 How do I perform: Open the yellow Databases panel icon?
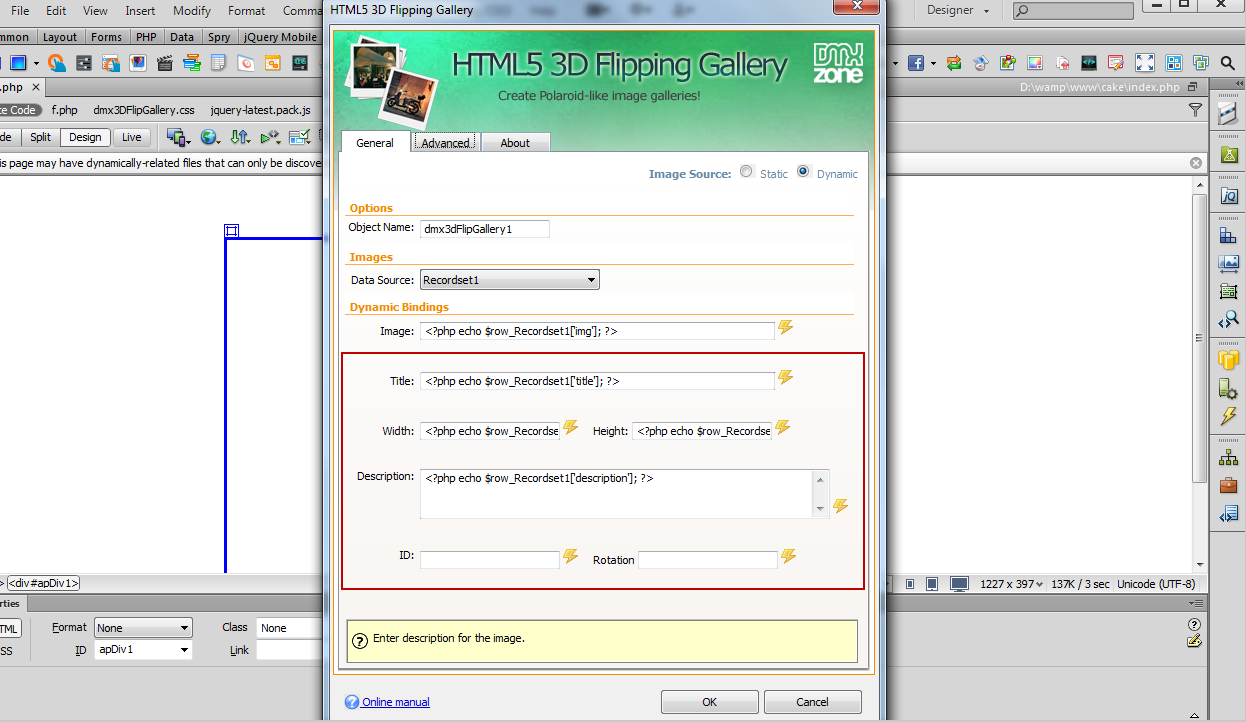pos(1228,359)
